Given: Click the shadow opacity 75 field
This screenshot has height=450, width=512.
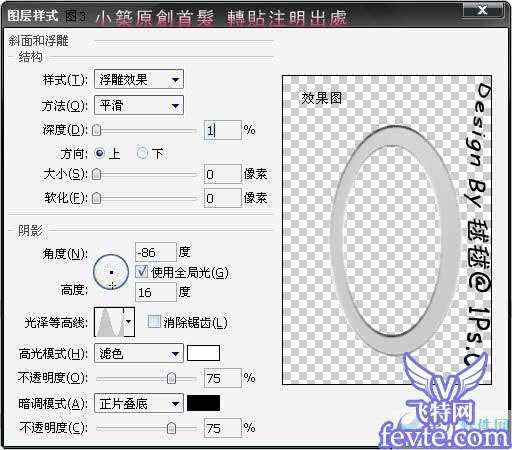Looking at the screenshot, I should [x=222, y=428].
